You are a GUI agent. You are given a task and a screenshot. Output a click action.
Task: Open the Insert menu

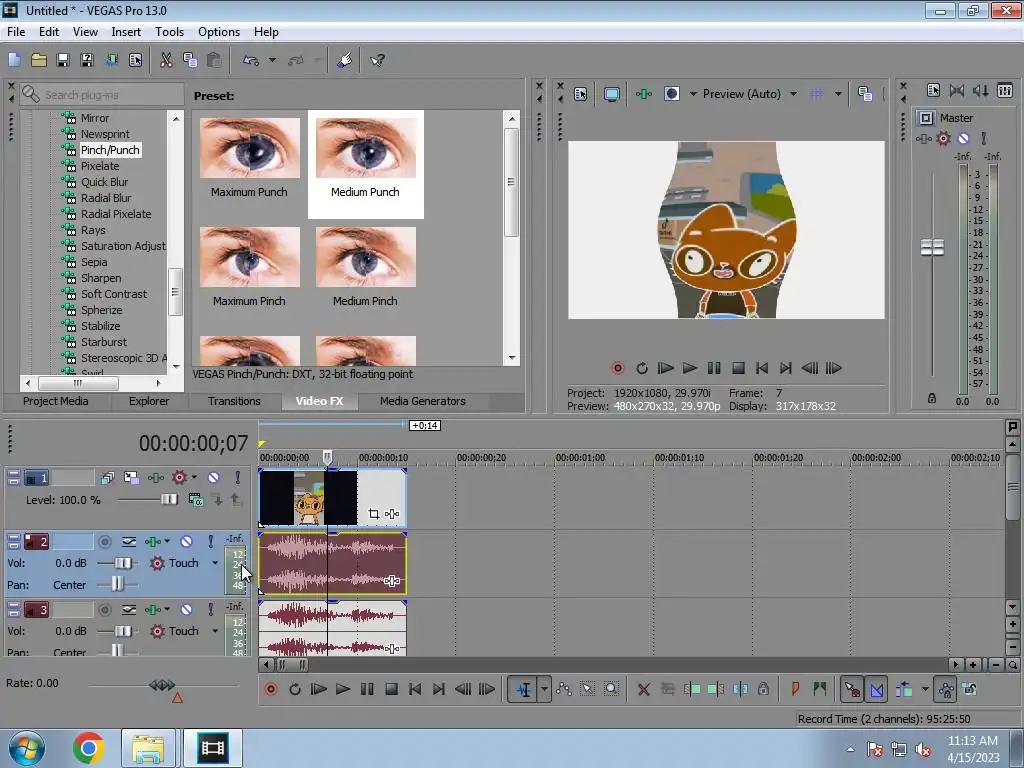(126, 32)
